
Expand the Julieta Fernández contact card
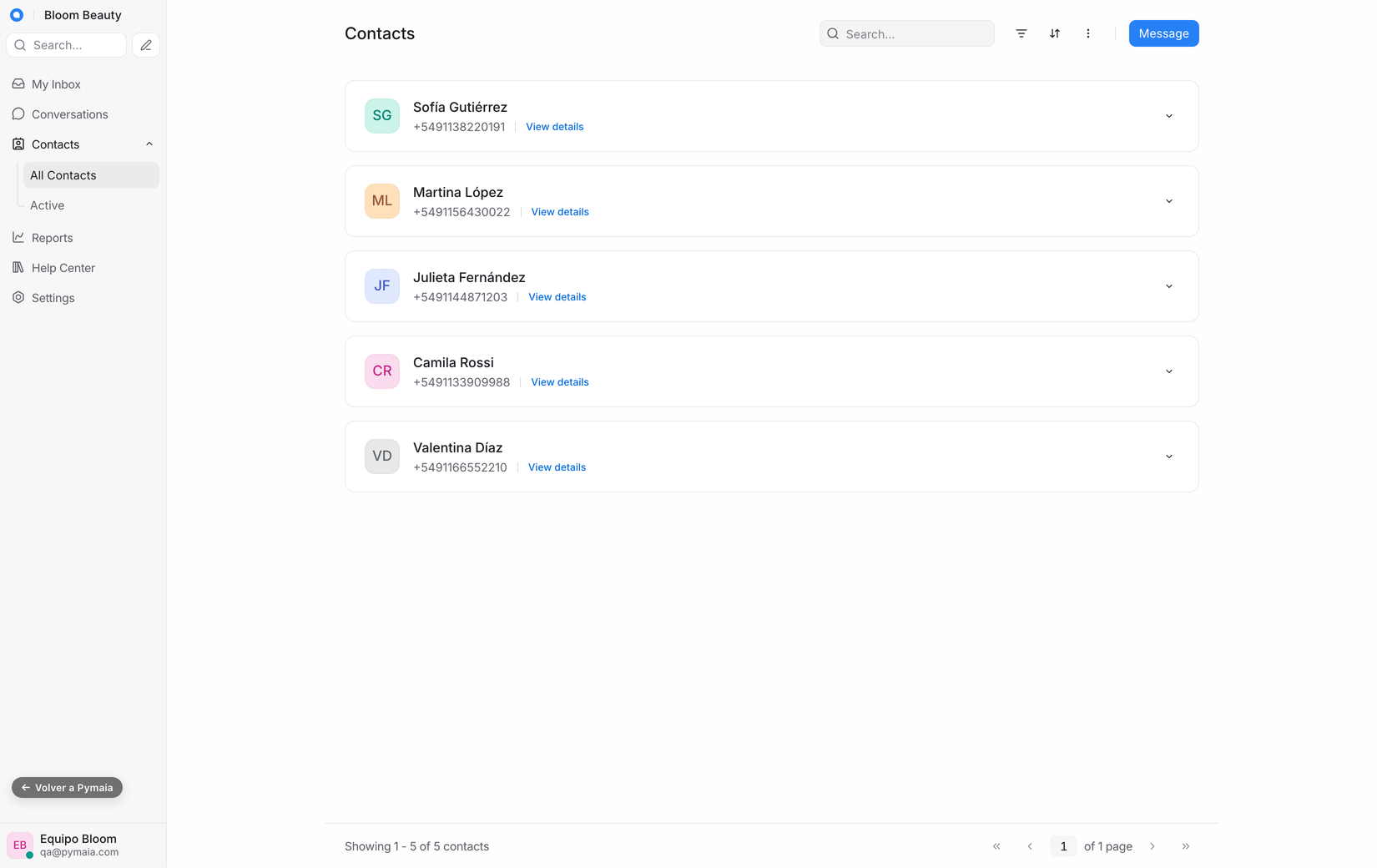tap(1169, 286)
